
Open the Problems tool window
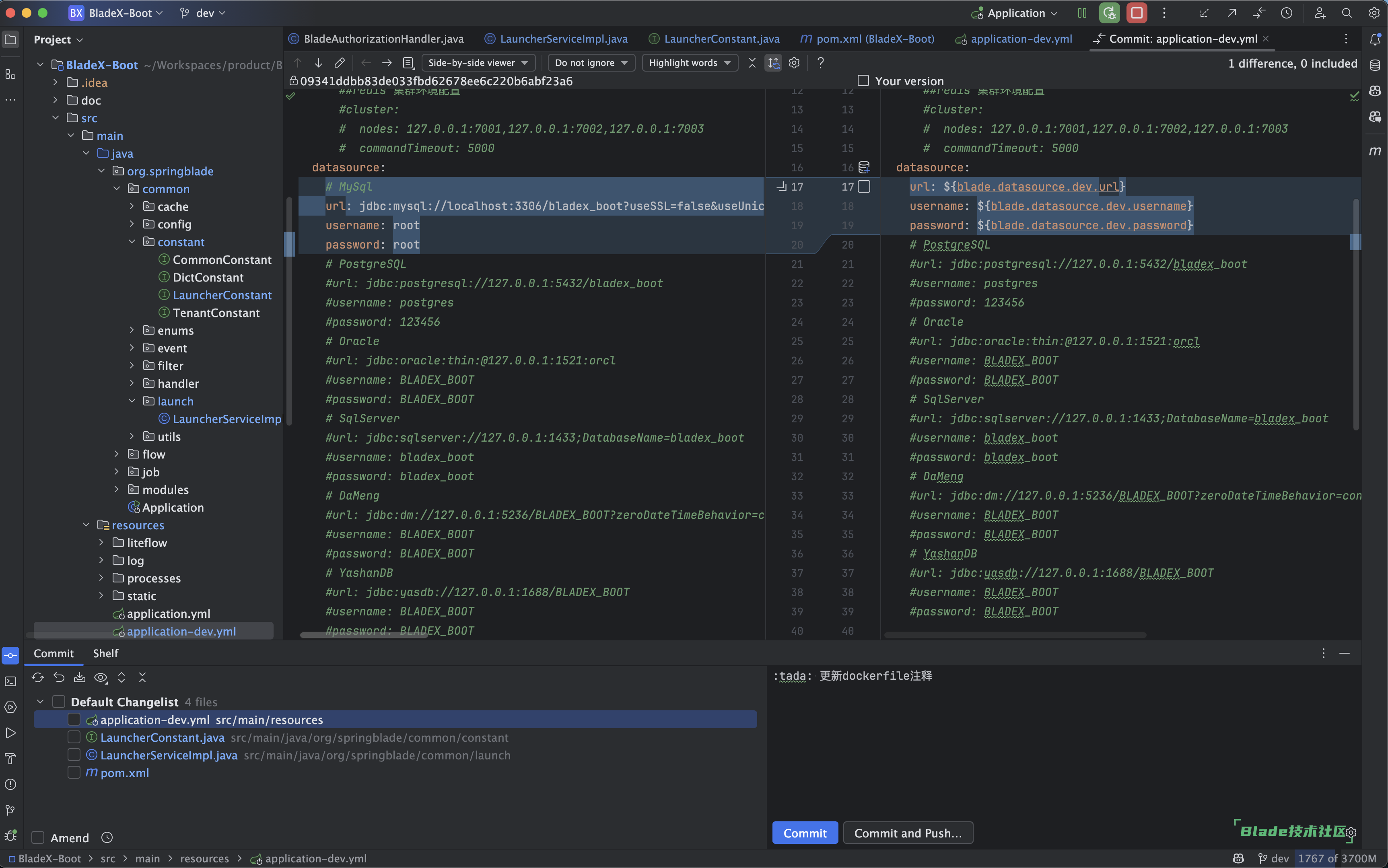10,784
